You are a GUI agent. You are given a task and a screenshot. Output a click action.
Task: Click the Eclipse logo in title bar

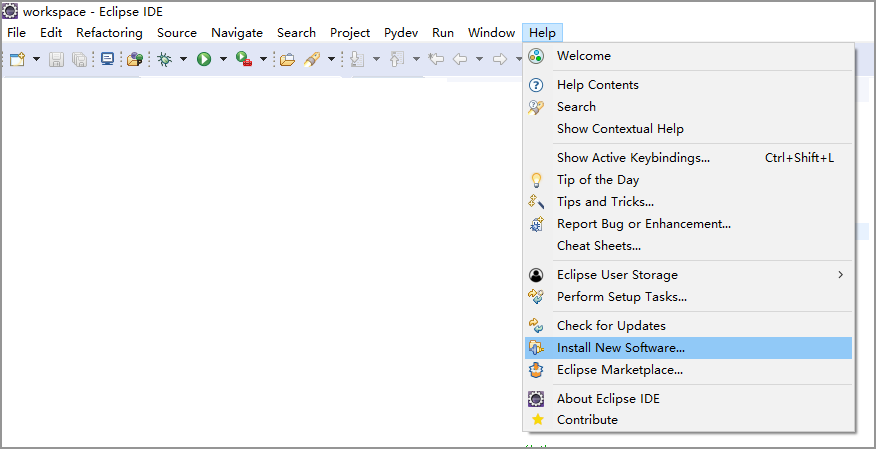pyautogui.click(x=11, y=11)
